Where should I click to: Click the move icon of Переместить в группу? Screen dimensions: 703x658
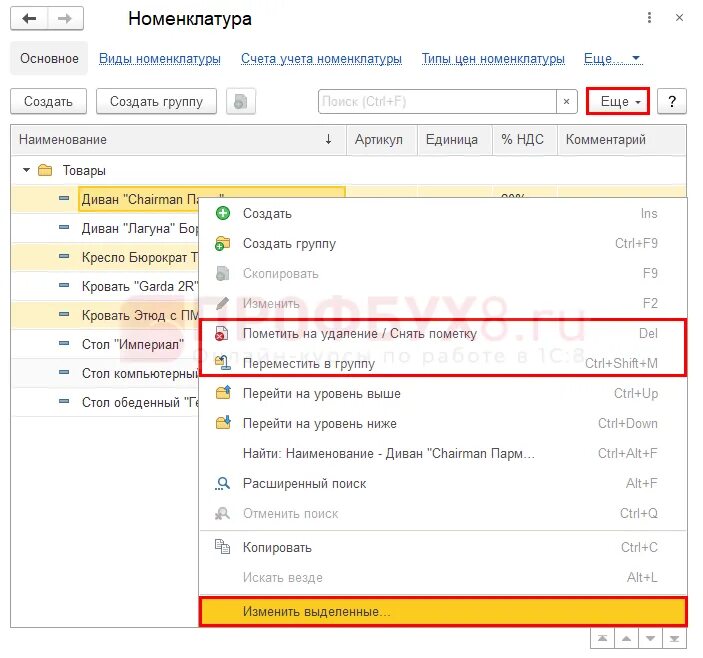click(223, 363)
